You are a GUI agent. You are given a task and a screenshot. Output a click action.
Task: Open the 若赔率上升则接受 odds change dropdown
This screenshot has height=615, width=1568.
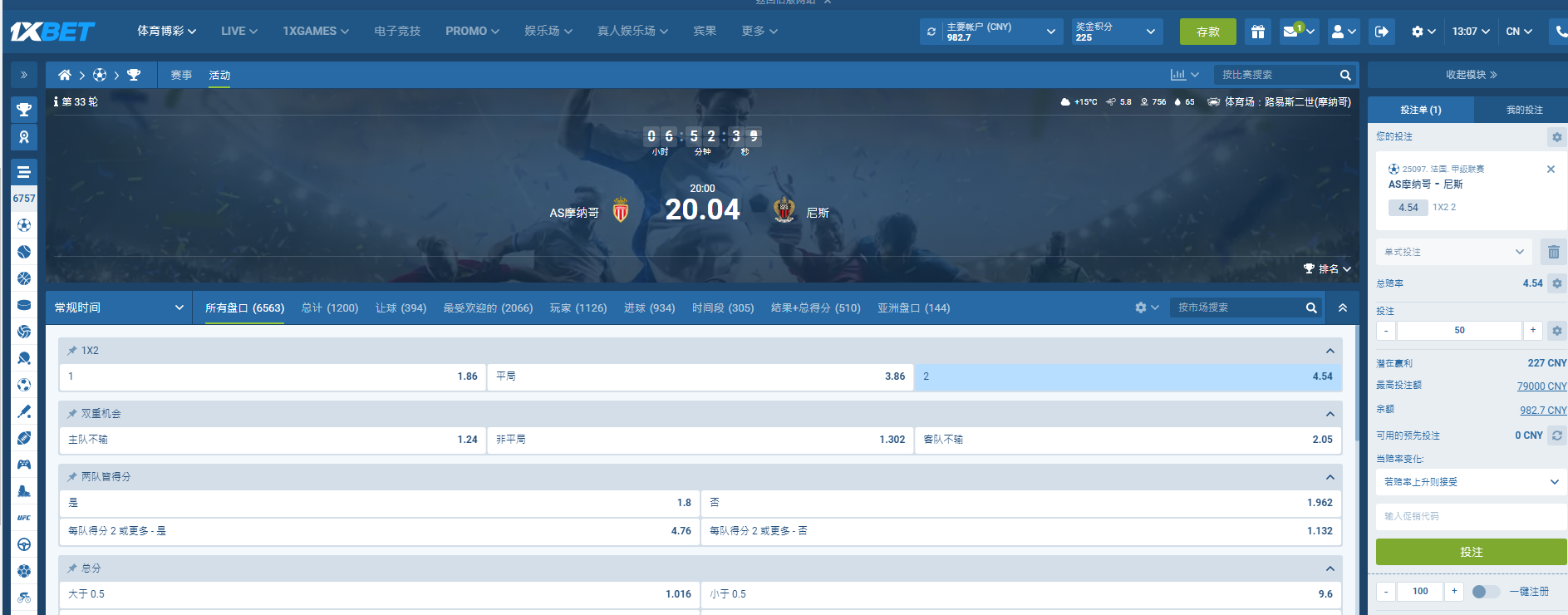pyautogui.click(x=1470, y=482)
